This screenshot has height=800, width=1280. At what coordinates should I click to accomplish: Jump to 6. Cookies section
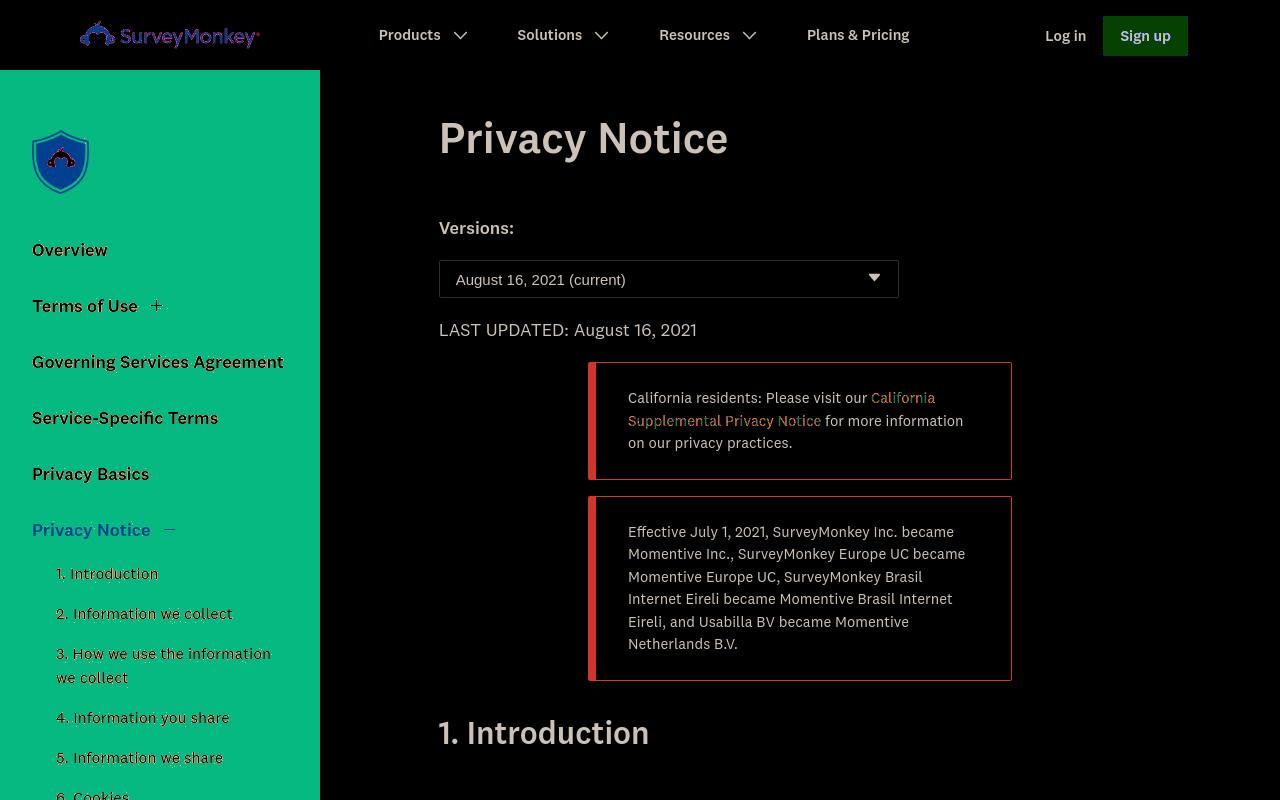click(x=93, y=794)
